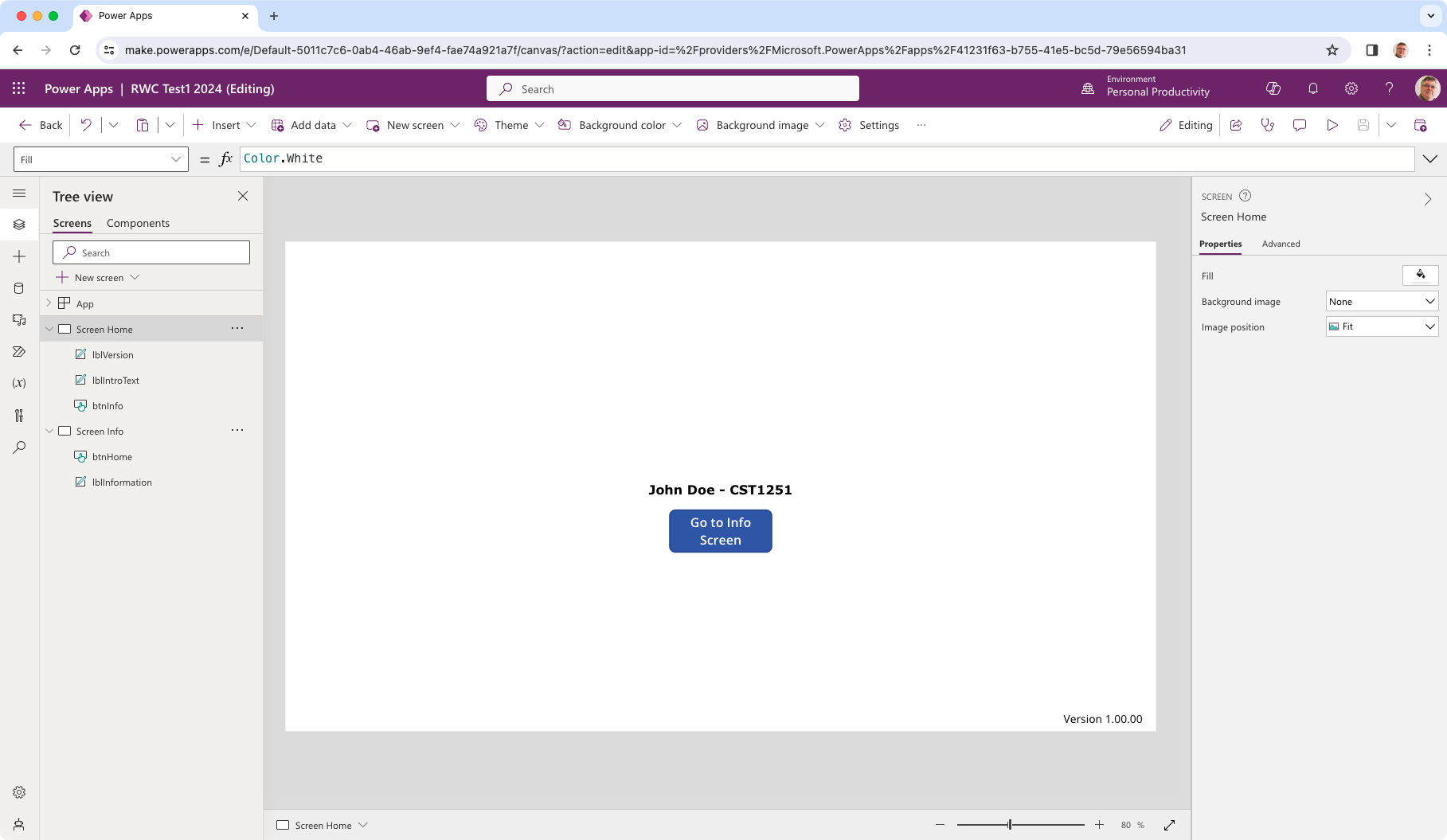The width and height of the screenshot is (1447, 840).
Task: Click the Variables (x) sidebar icon
Action: pos(19,383)
